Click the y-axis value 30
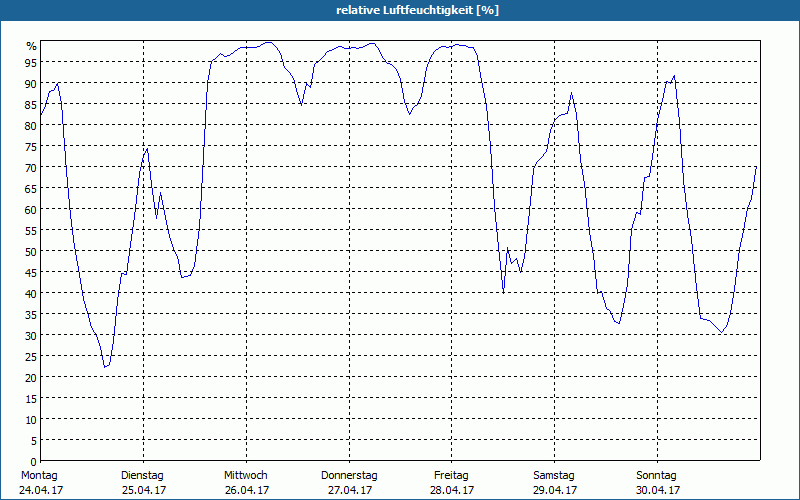The height and width of the screenshot is (500, 800). [x=31, y=335]
